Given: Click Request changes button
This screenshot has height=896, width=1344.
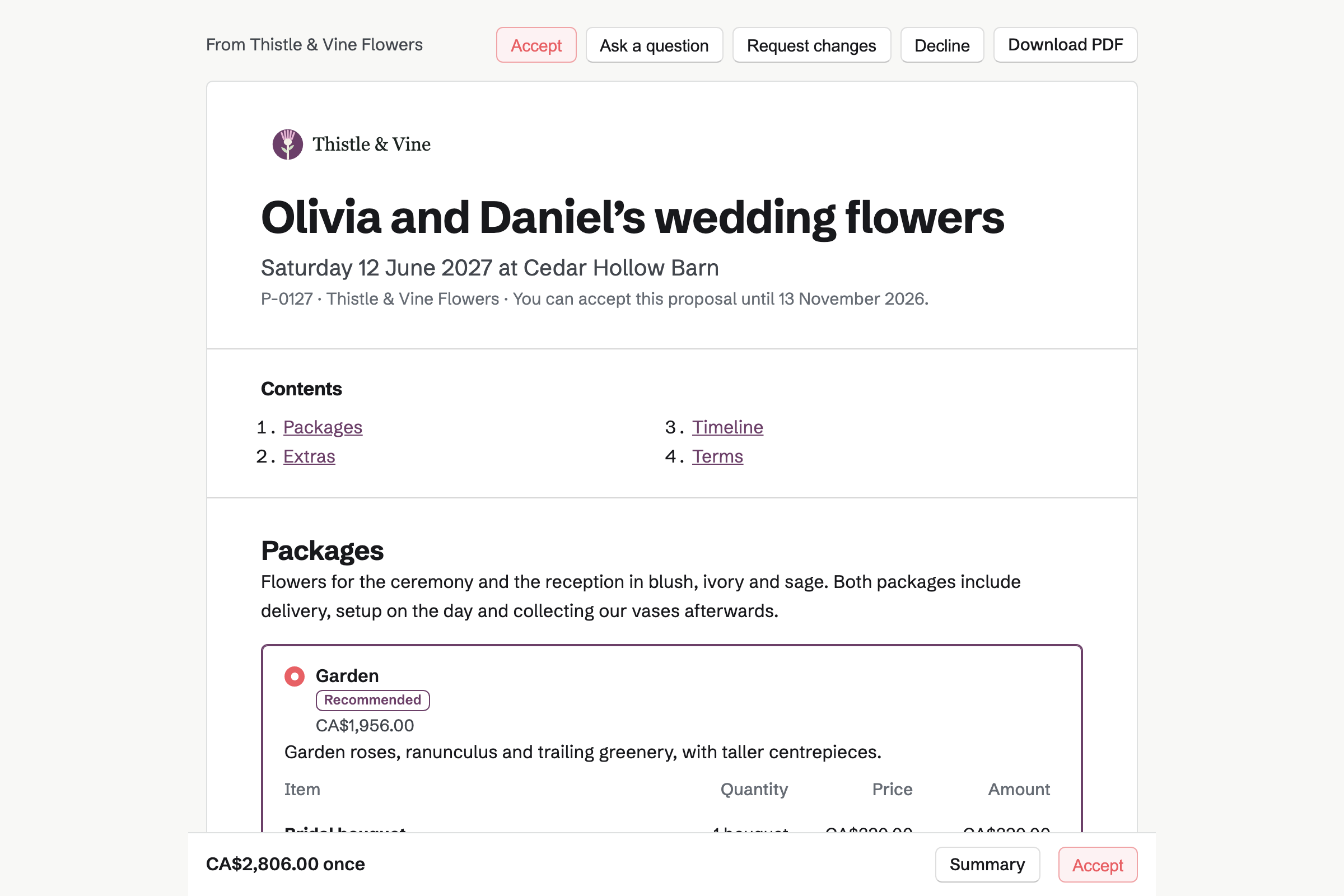Looking at the screenshot, I should tap(811, 45).
